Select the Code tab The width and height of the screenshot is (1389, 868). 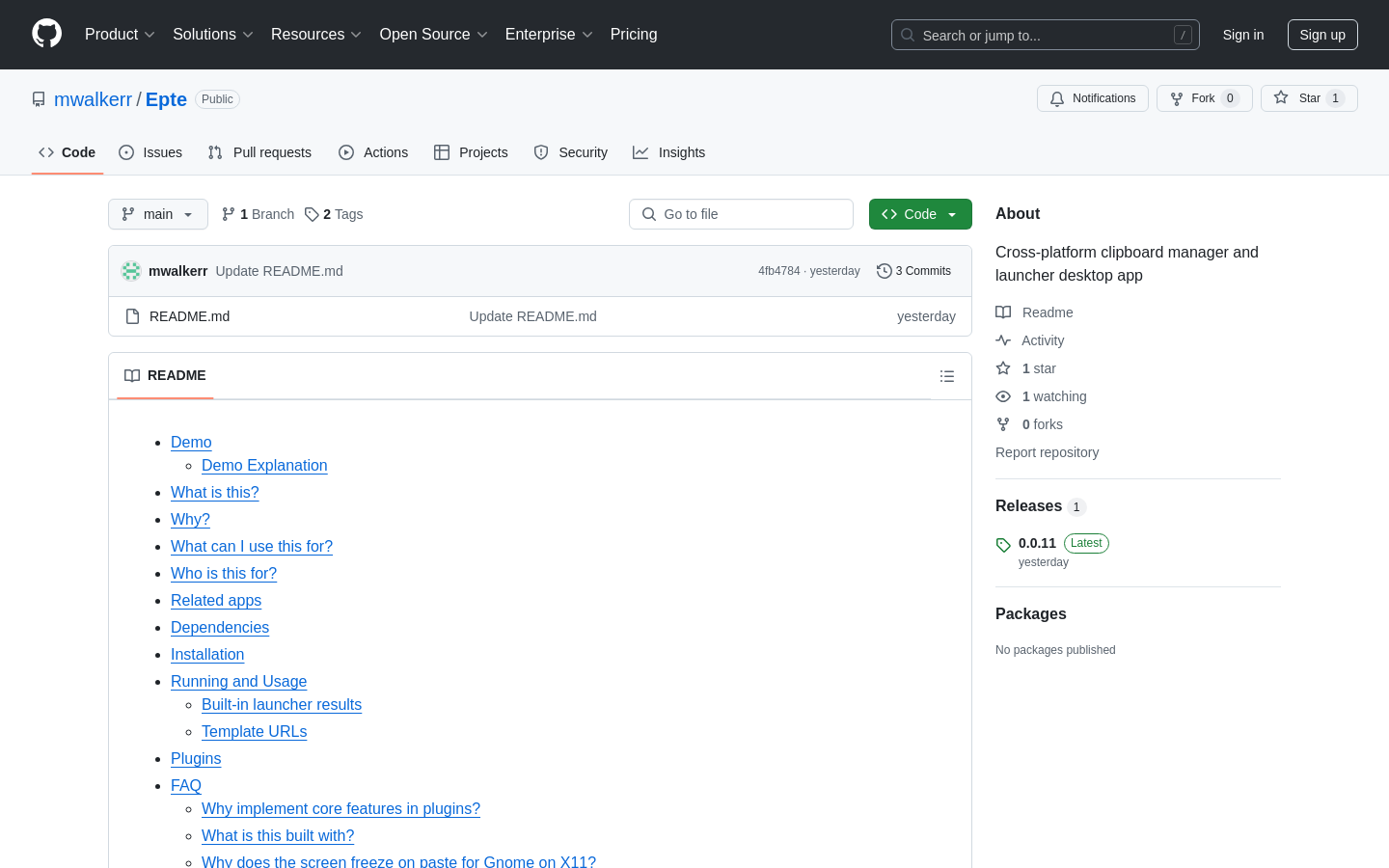pyautogui.click(x=68, y=152)
